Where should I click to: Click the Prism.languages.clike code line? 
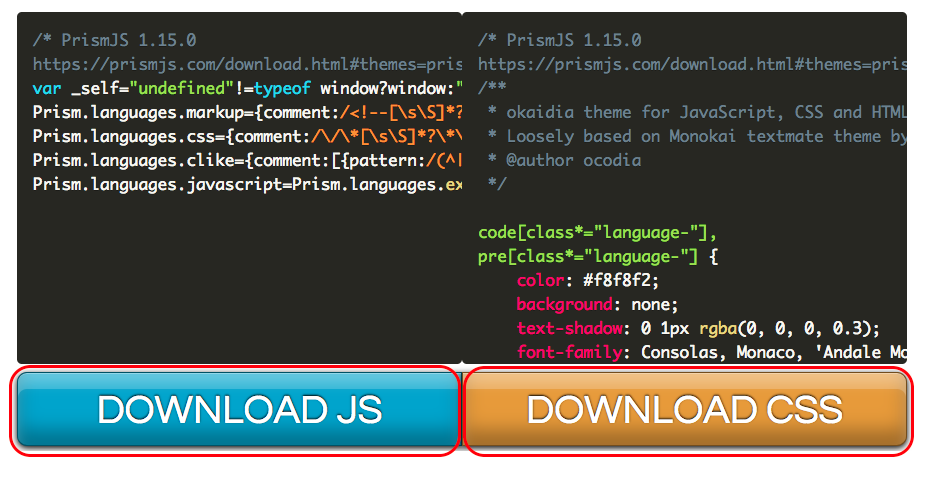(x=247, y=161)
